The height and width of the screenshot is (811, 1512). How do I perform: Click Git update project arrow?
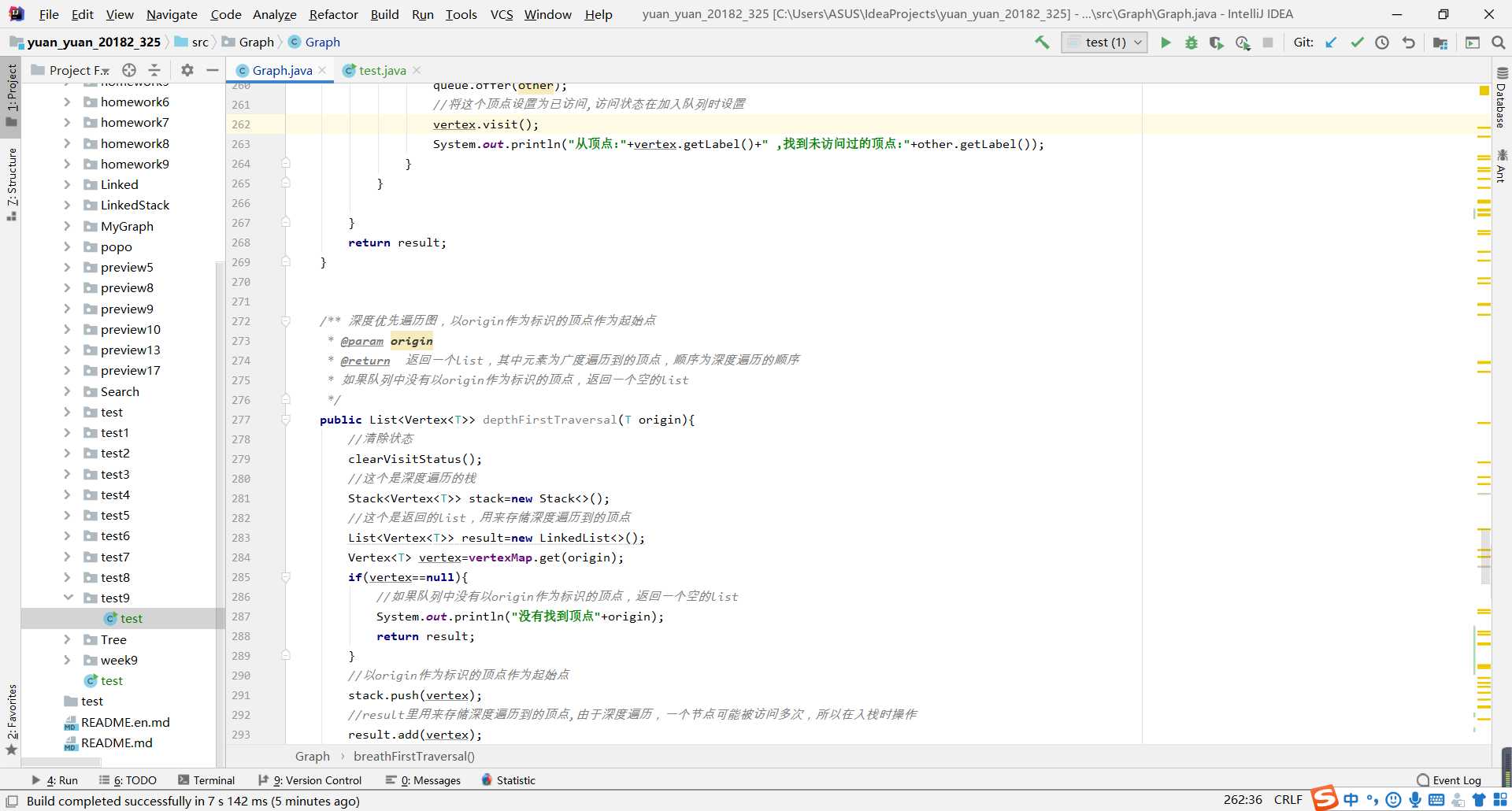click(x=1331, y=43)
